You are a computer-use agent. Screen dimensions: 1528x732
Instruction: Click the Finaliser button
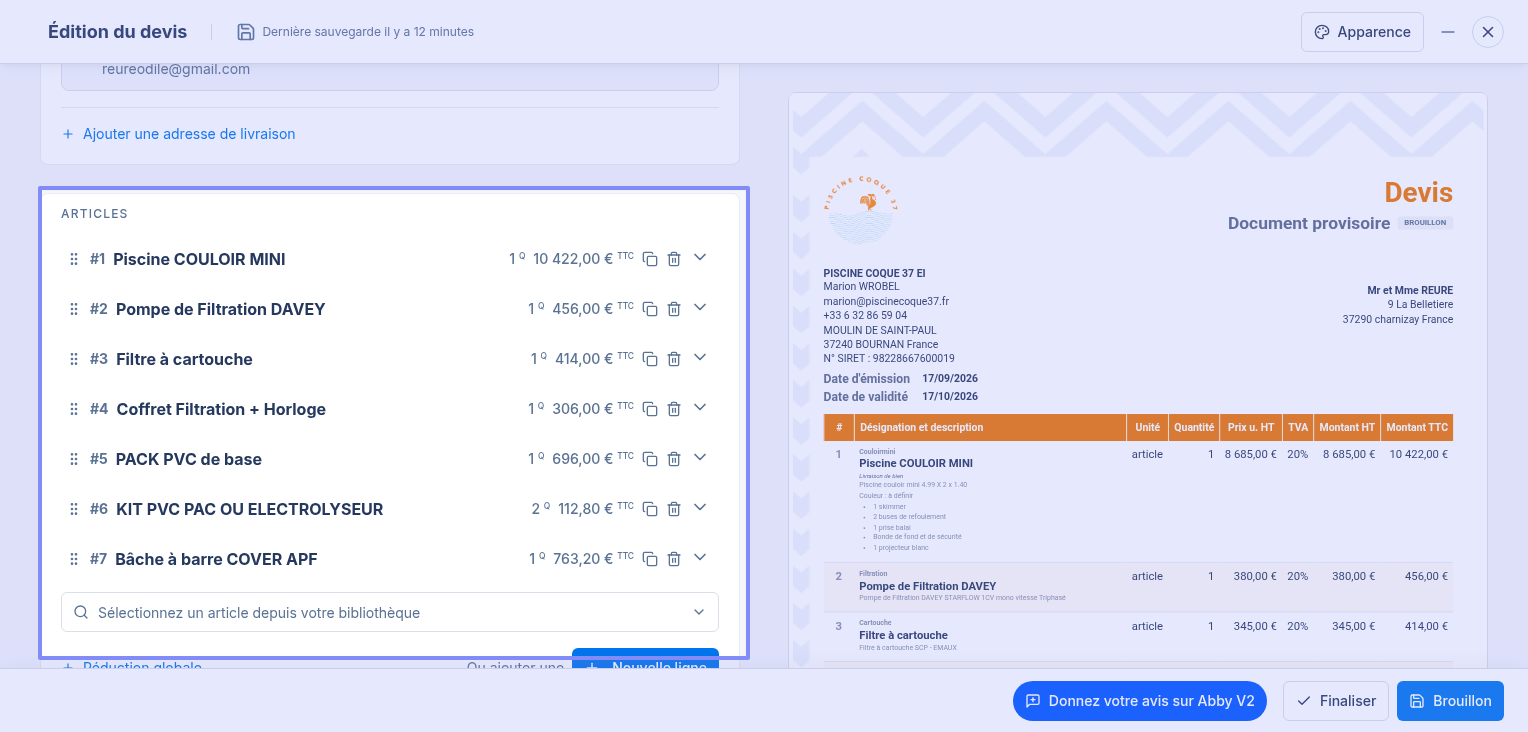pyautogui.click(x=1336, y=701)
